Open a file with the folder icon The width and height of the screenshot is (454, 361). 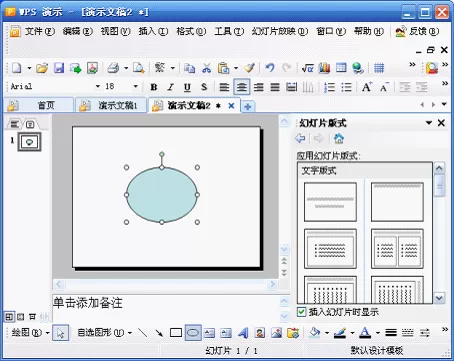pyautogui.click(x=42, y=68)
